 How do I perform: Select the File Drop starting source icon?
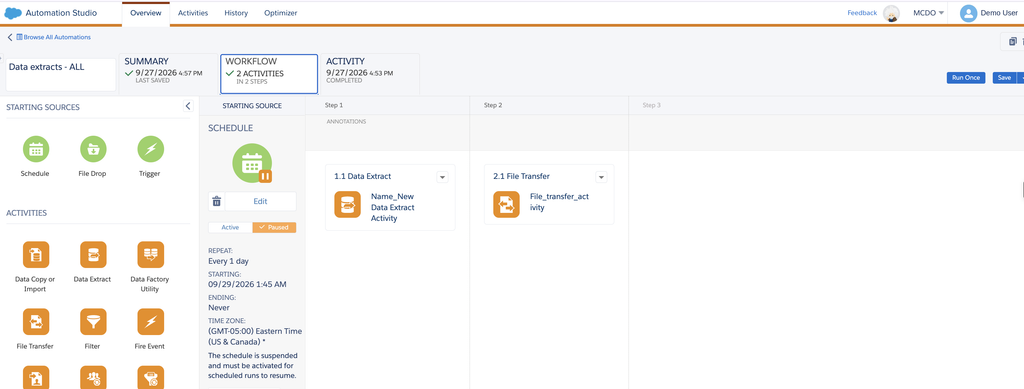point(93,149)
